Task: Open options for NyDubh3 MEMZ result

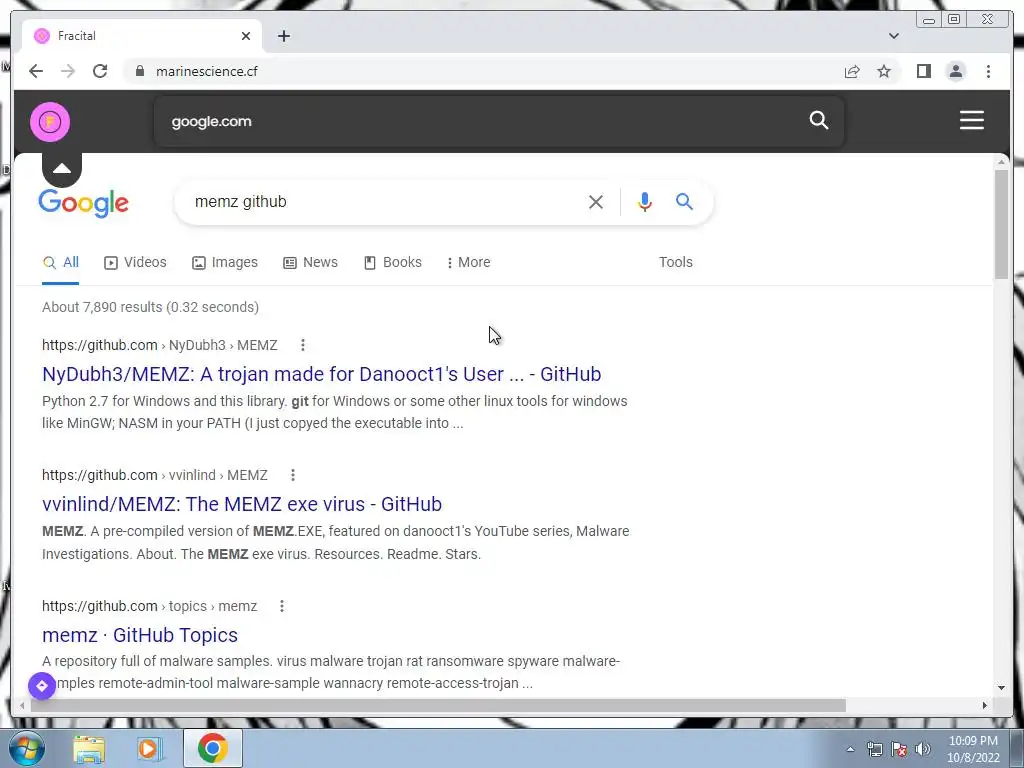Action: [x=302, y=345]
